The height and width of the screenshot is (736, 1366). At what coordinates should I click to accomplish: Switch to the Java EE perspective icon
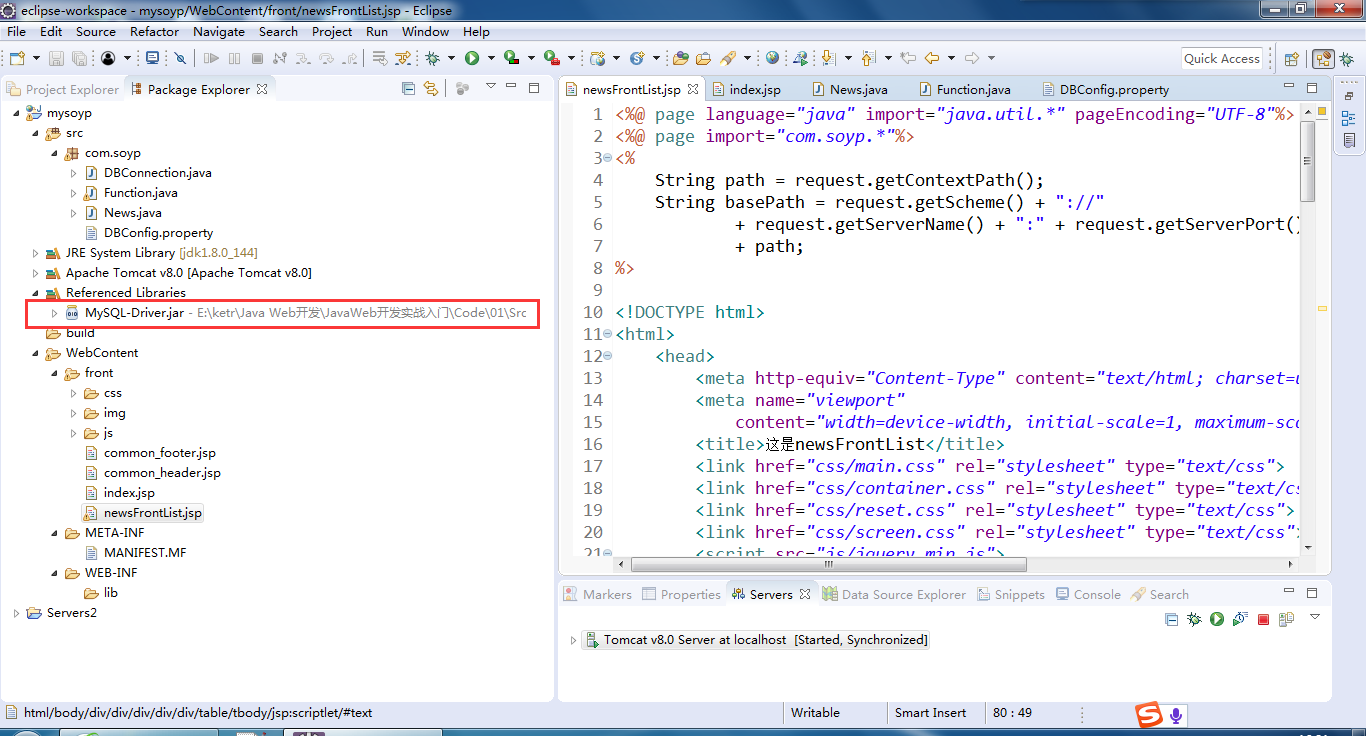1322,59
